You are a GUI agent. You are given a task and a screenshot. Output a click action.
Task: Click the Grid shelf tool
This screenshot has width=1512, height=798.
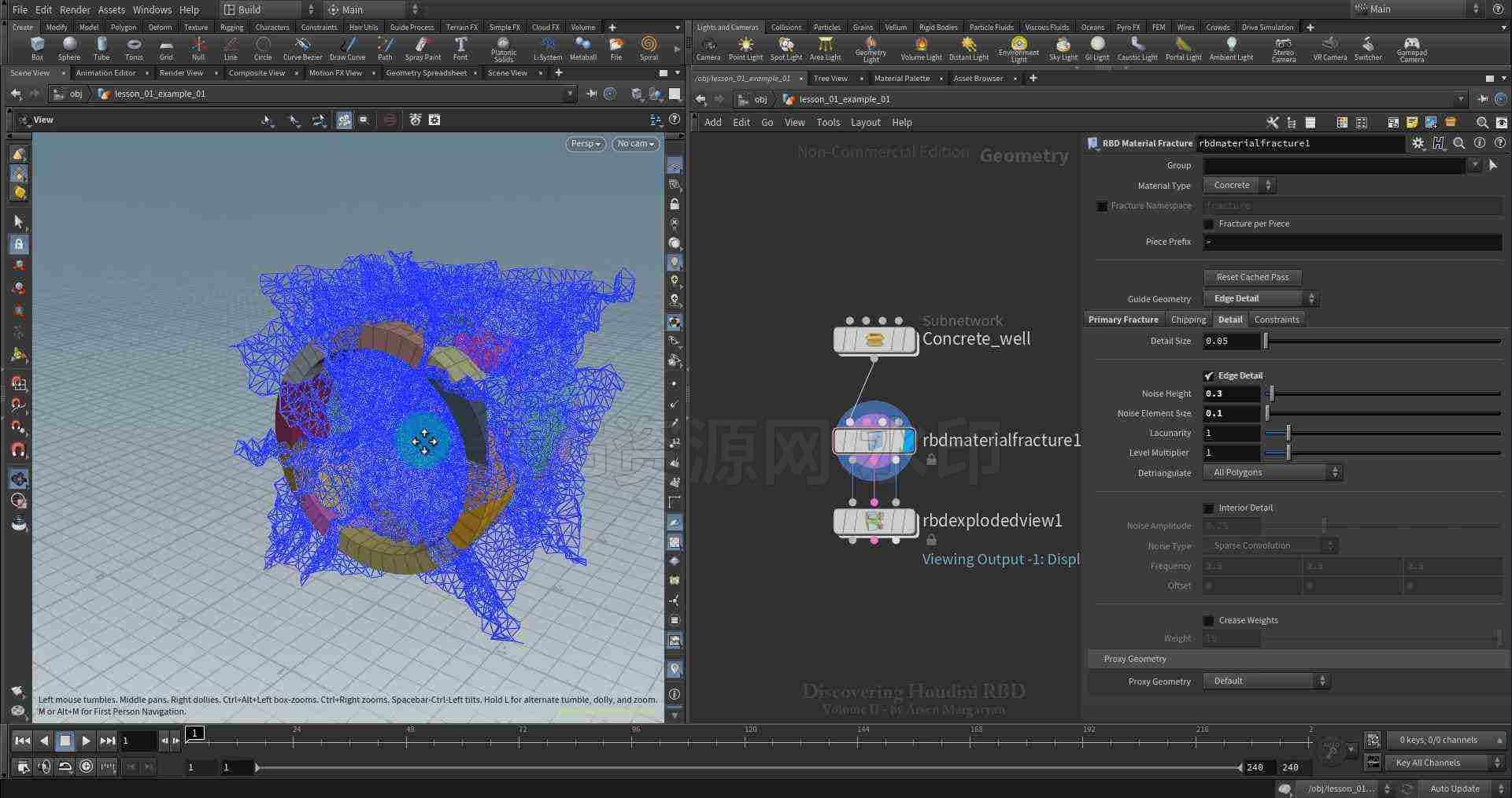(x=166, y=48)
